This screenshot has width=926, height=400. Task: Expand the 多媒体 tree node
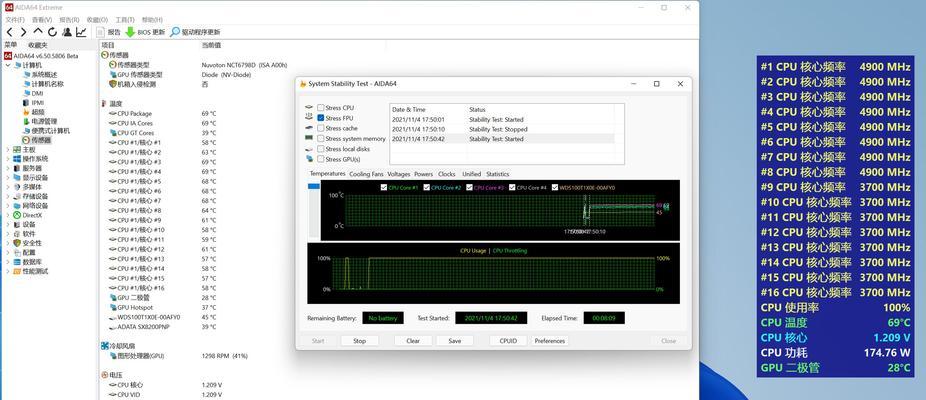(x=8, y=187)
